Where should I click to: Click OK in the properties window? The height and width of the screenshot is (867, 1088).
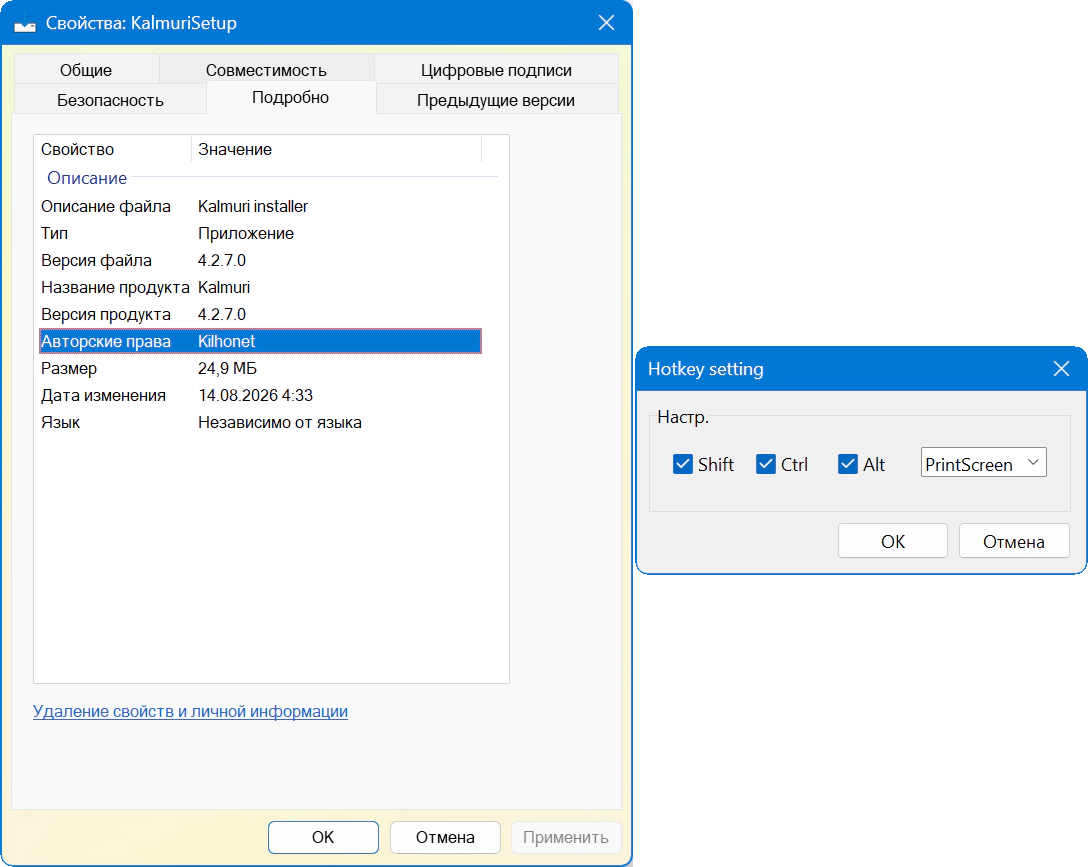point(323,837)
